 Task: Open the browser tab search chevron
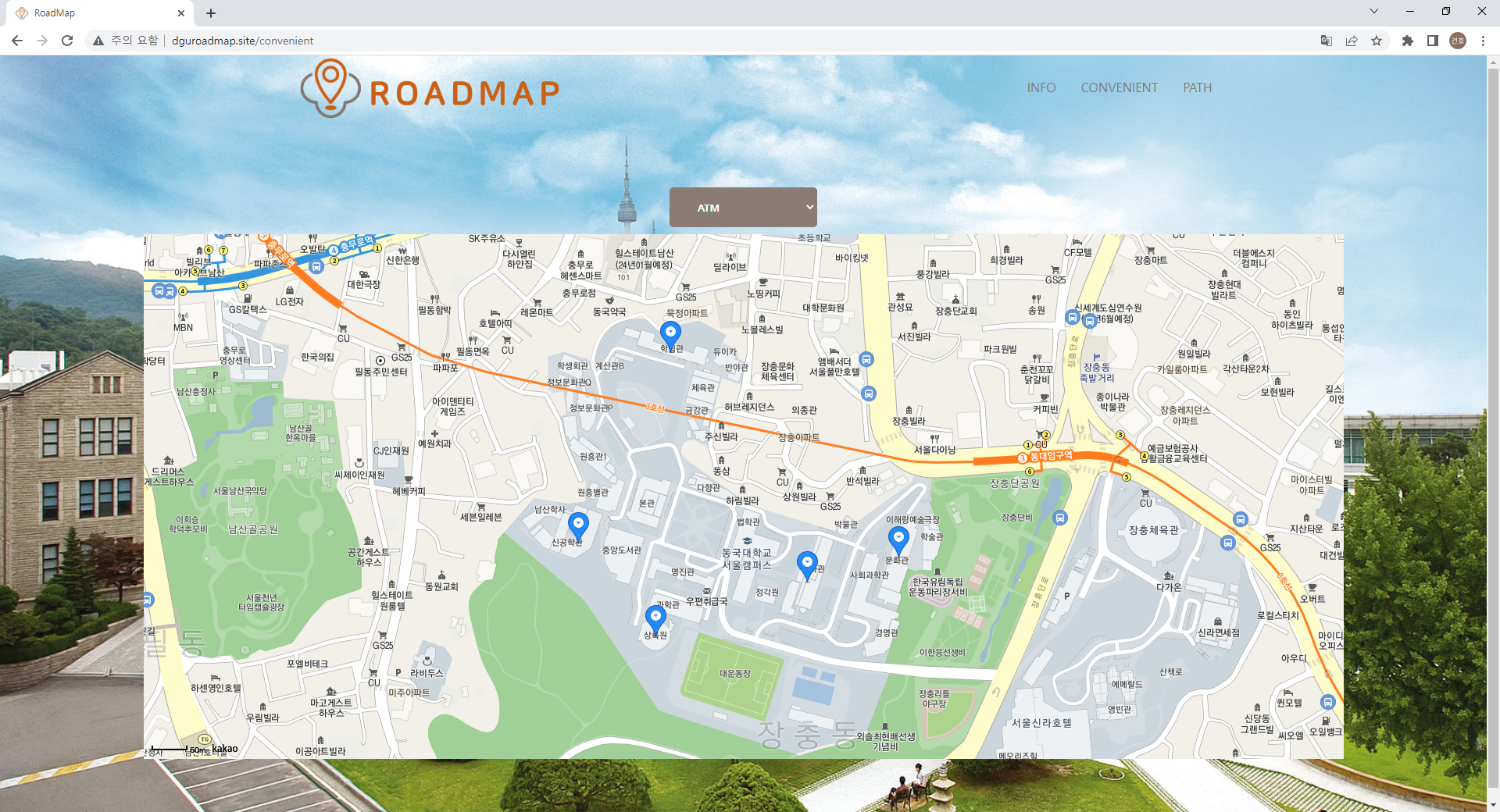(x=1373, y=12)
